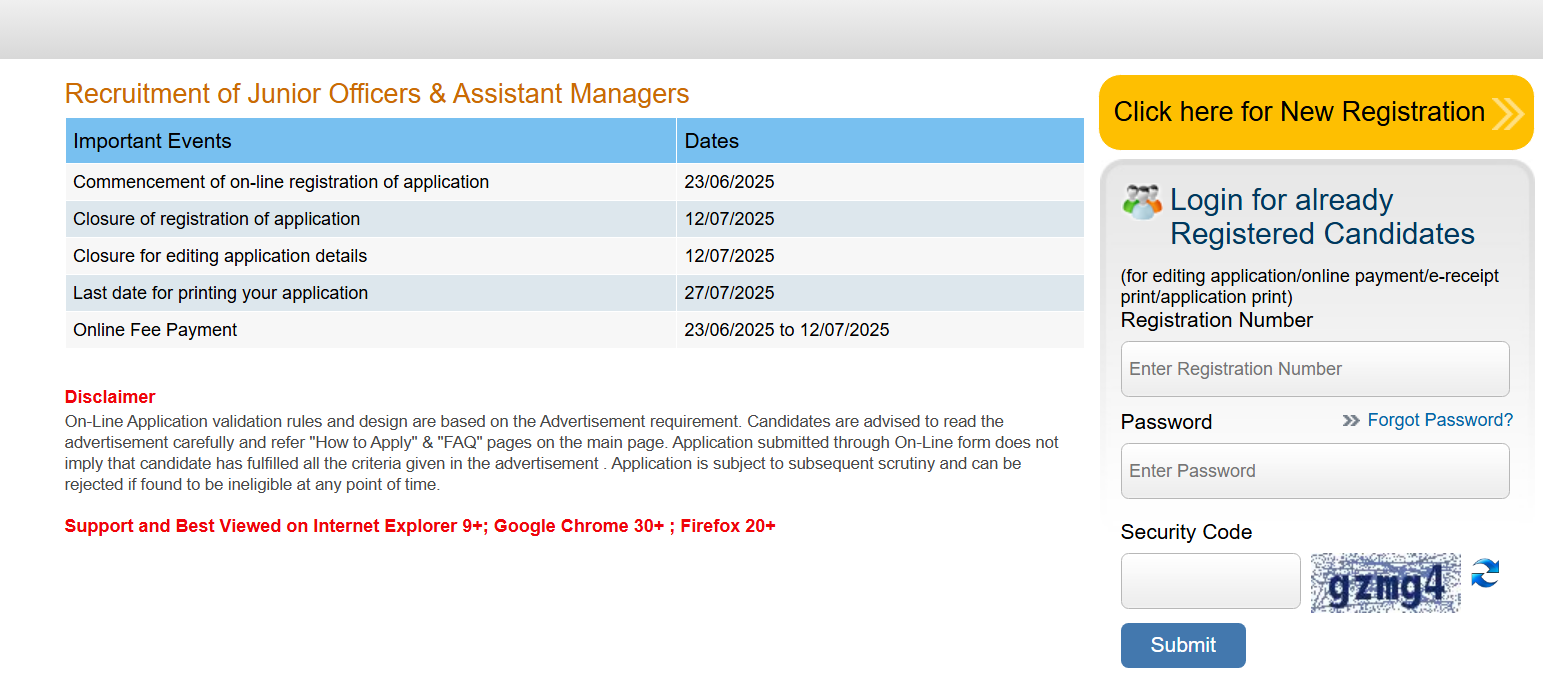The image size is (1543, 691).
Task: Click the registered candidates people icon
Action: (1141, 202)
